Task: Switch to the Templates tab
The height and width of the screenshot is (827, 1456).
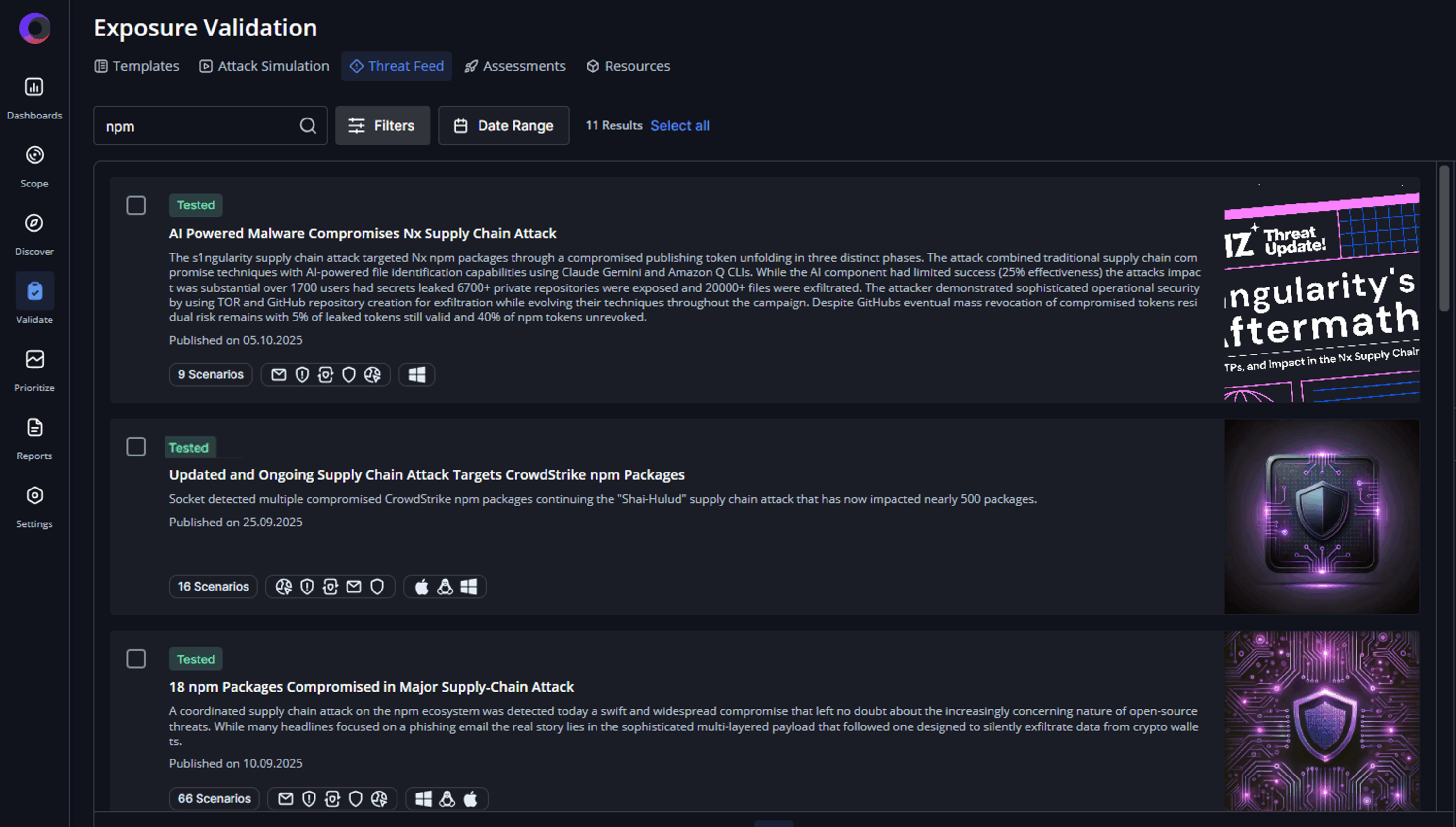Action: pos(137,67)
